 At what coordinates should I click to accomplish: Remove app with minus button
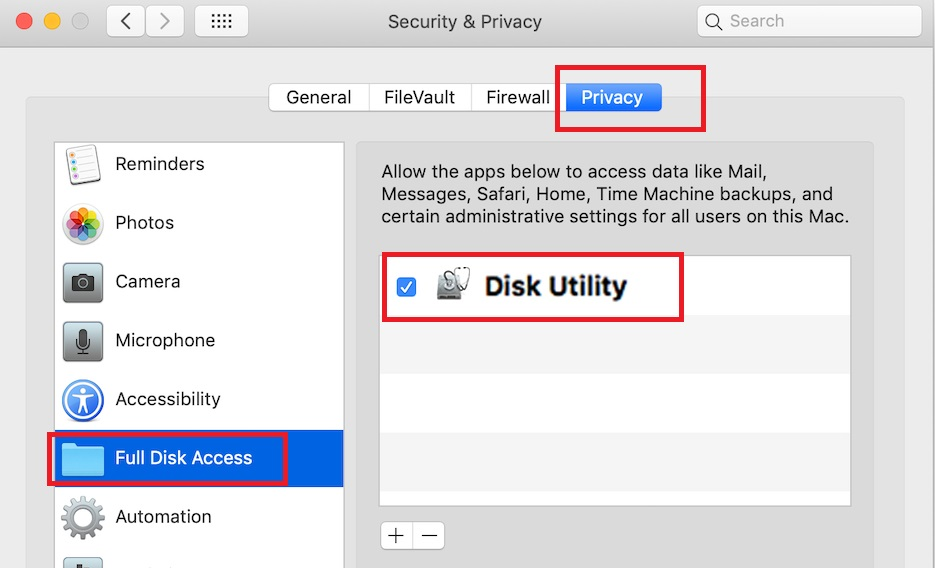coord(429,535)
